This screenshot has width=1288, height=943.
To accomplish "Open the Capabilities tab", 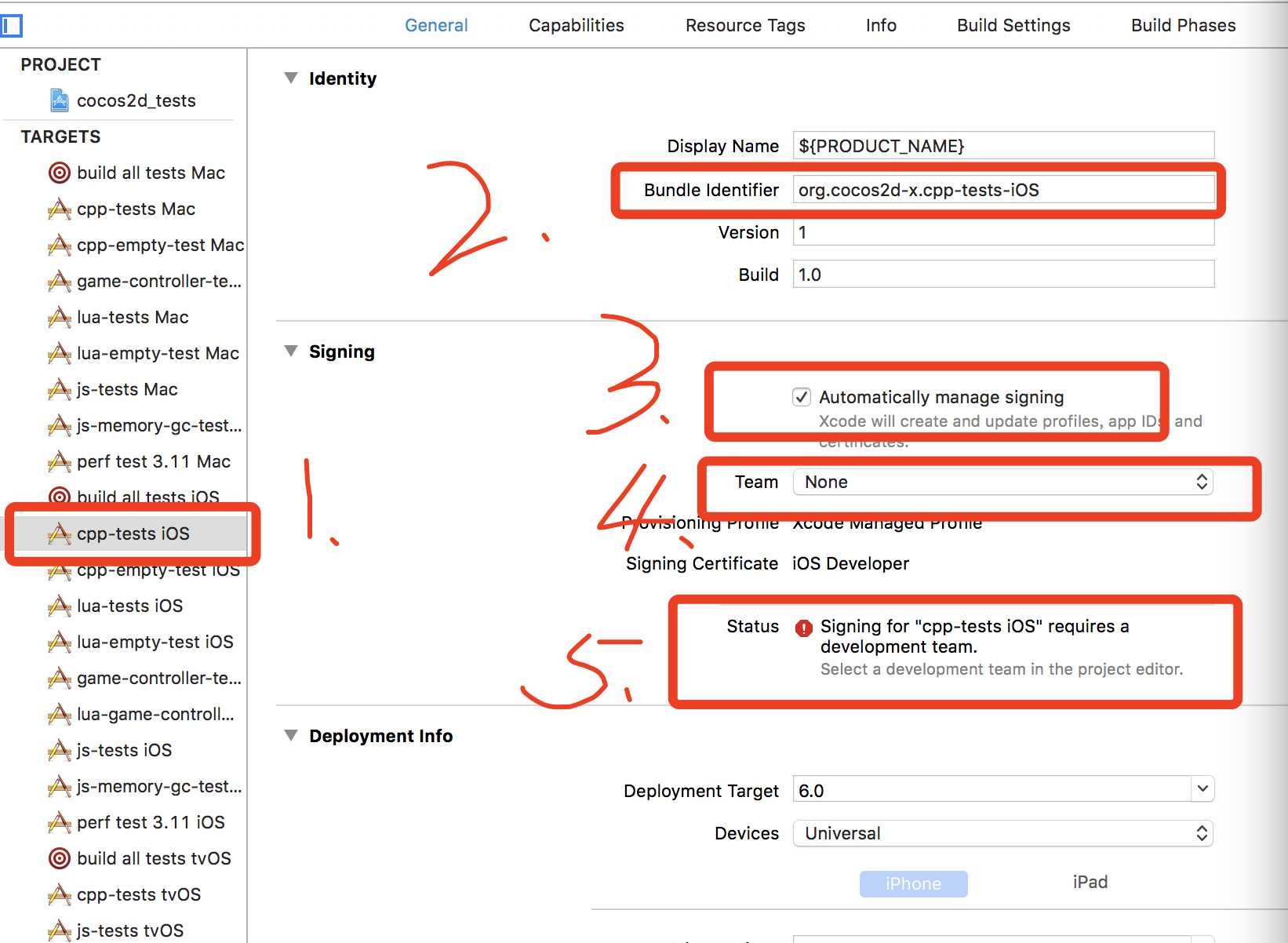I will point(577,25).
